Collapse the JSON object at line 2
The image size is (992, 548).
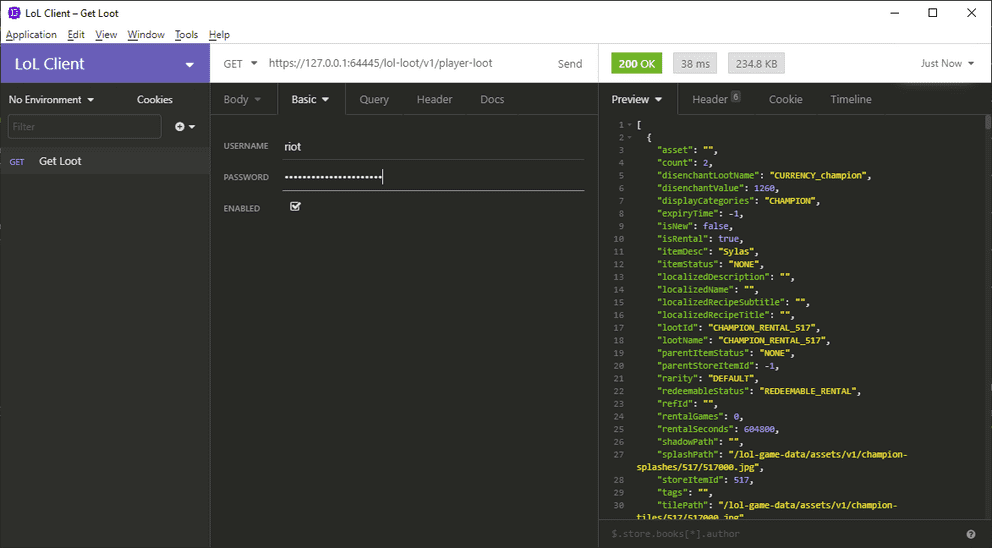pyautogui.click(x=629, y=137)
